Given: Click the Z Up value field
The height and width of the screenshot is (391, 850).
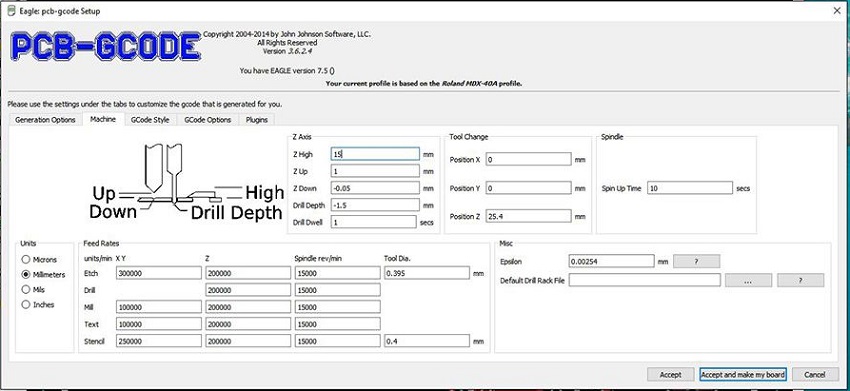Looking at the screenshot, I should coord(375,171).
